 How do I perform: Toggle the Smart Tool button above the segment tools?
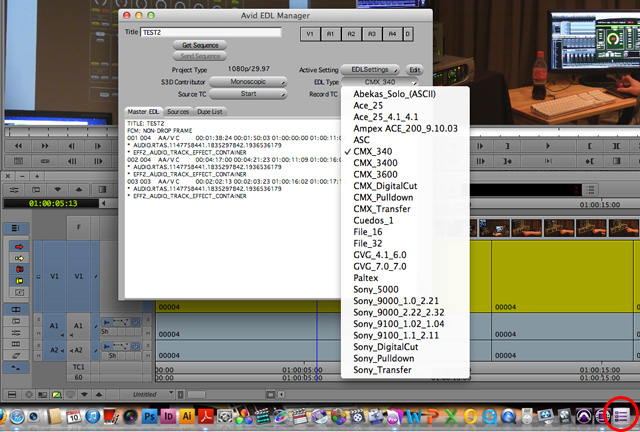click(x=16, y=228)
